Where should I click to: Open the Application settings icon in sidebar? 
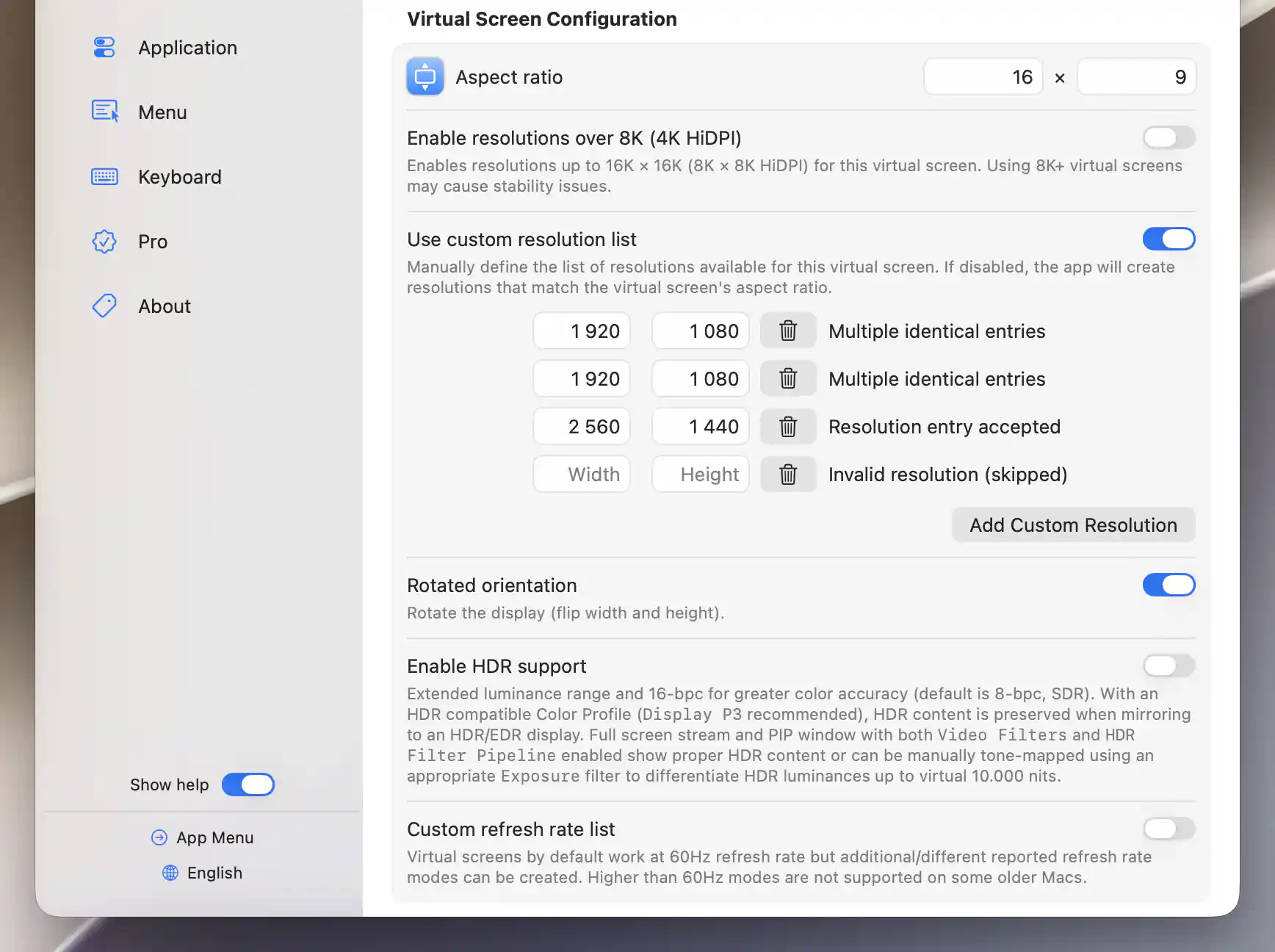pos(104,48)
